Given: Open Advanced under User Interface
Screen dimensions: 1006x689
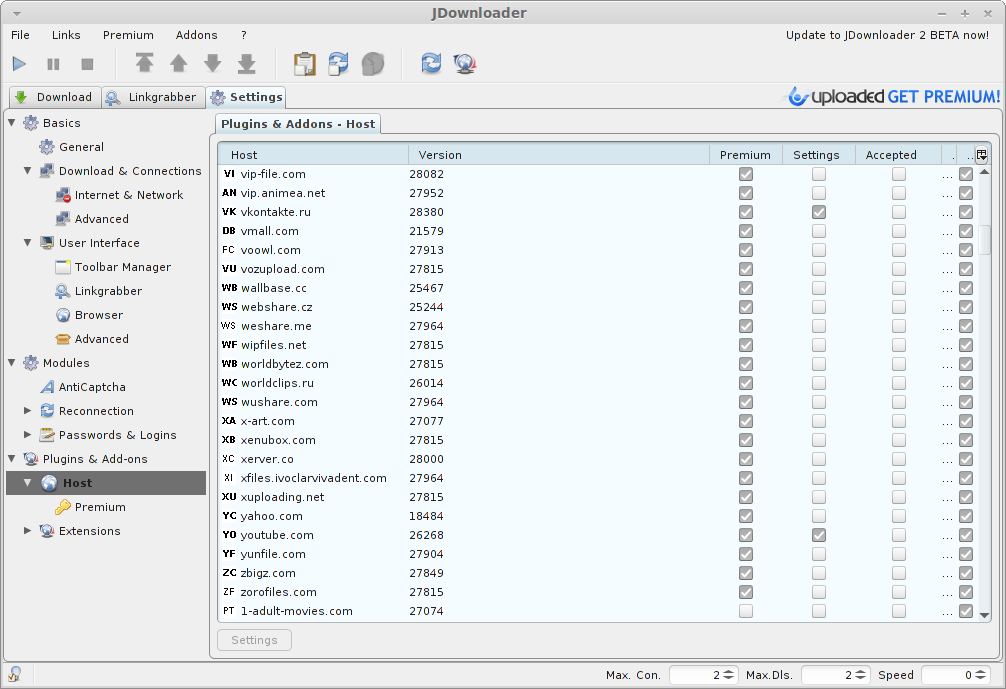Looking at the screenshot, I should point(101,339).
